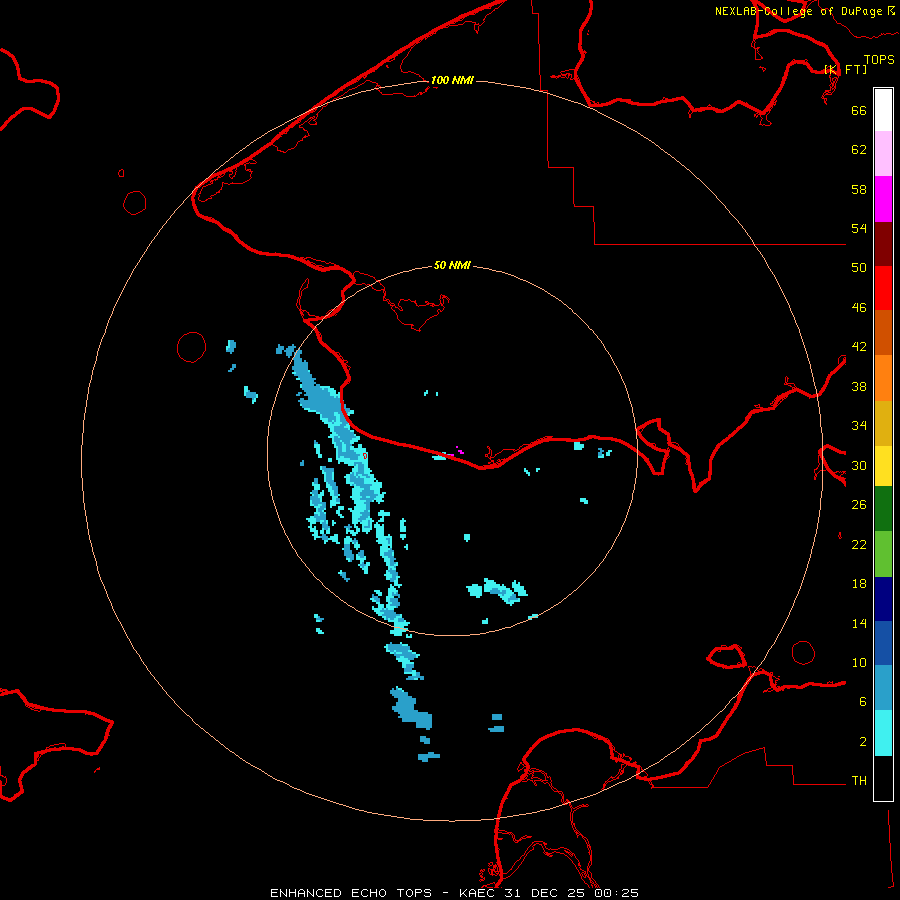Click the '10' legend value

859,662
